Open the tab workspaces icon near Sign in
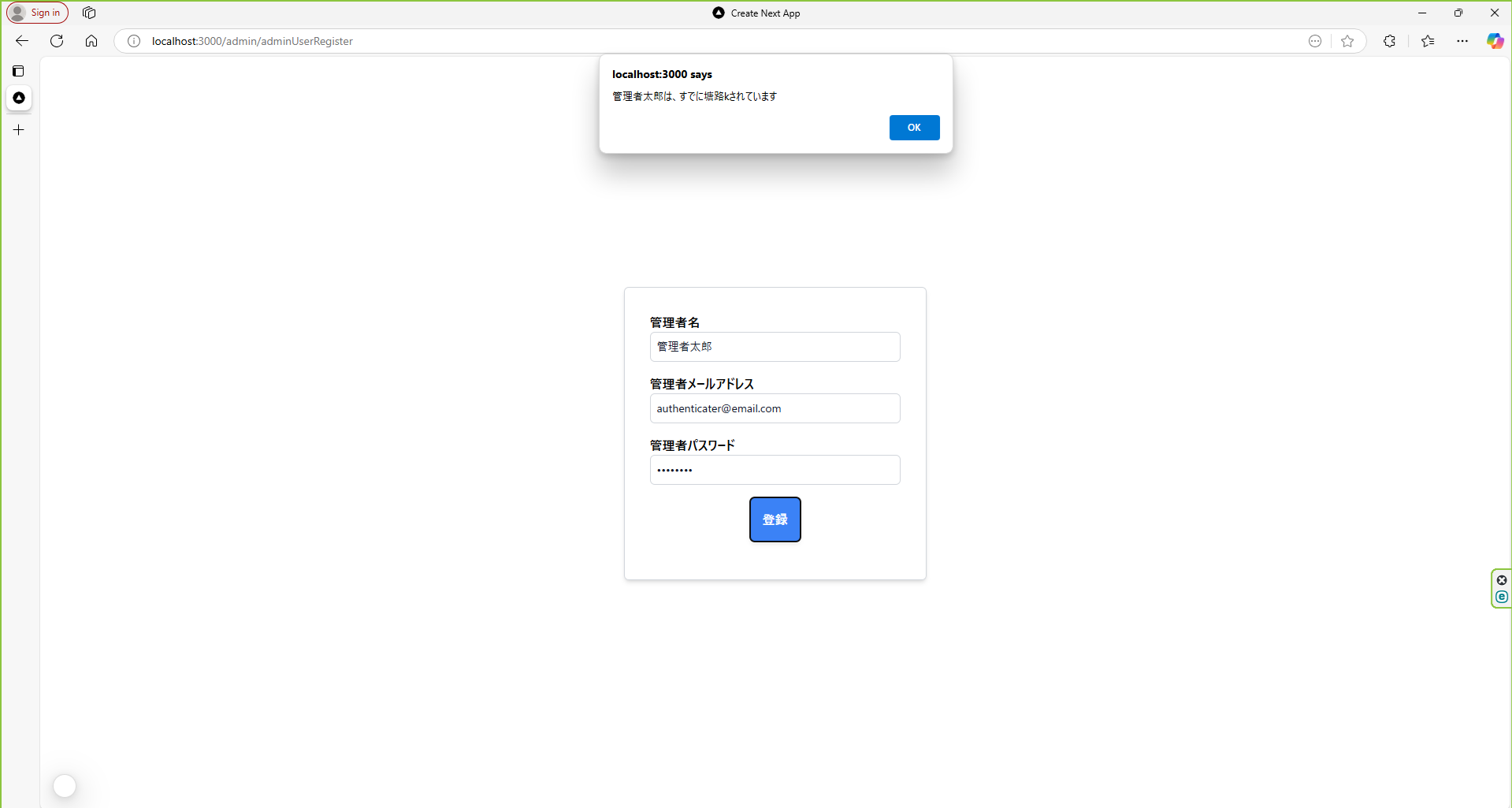1512x808 pixels. pyautogui.click(x=88, y=13)
